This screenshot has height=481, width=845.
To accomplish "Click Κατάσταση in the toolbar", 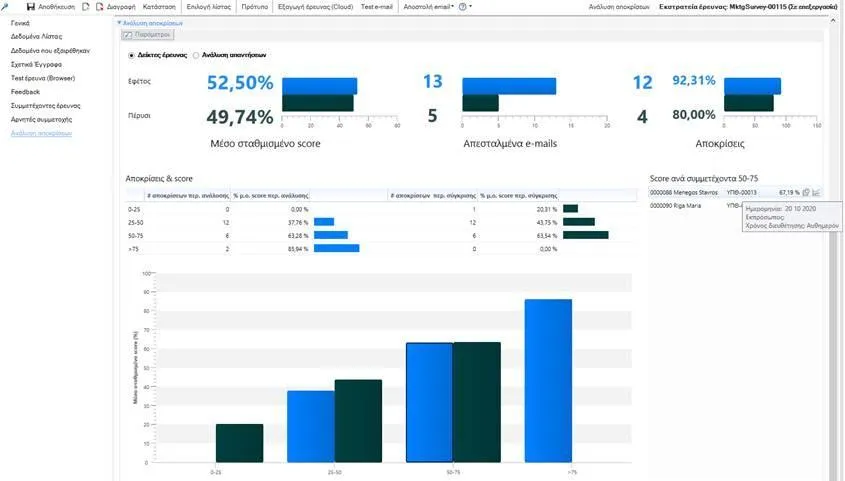I will [160, 7].
